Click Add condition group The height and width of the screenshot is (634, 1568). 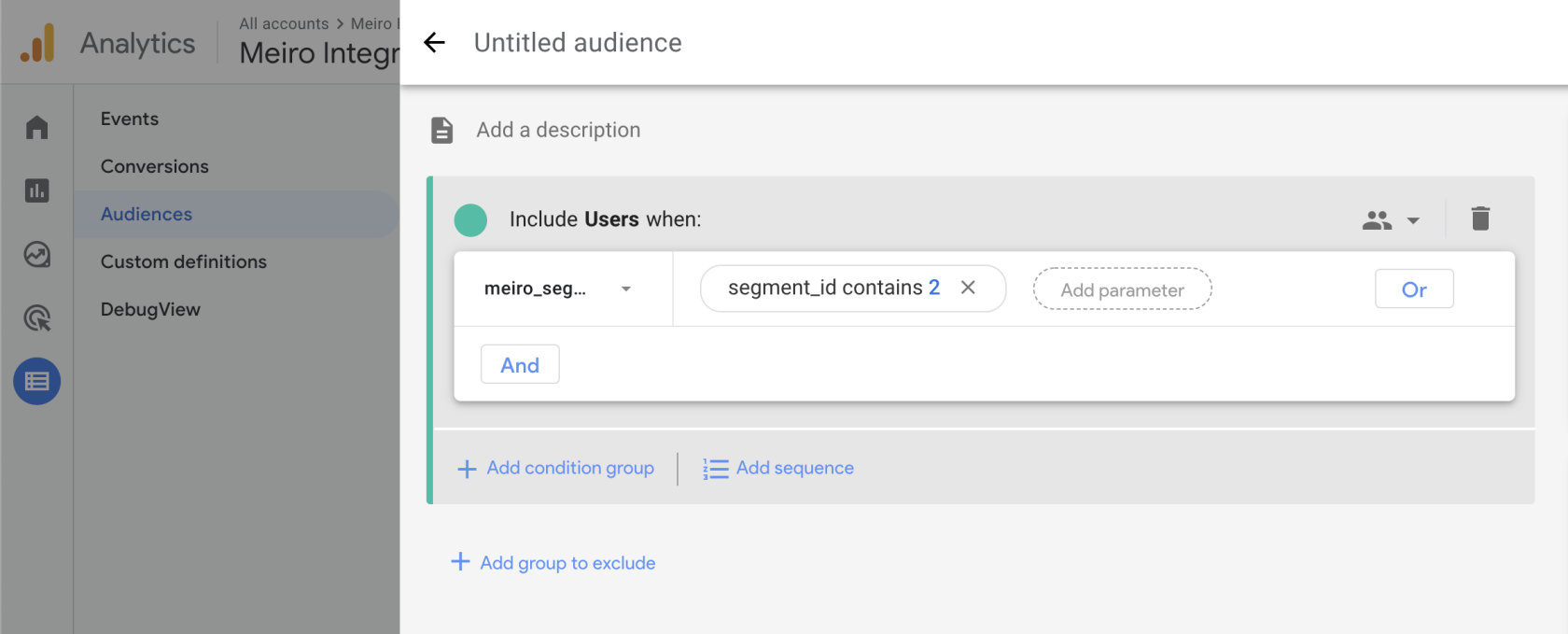[x=556, y=468]
